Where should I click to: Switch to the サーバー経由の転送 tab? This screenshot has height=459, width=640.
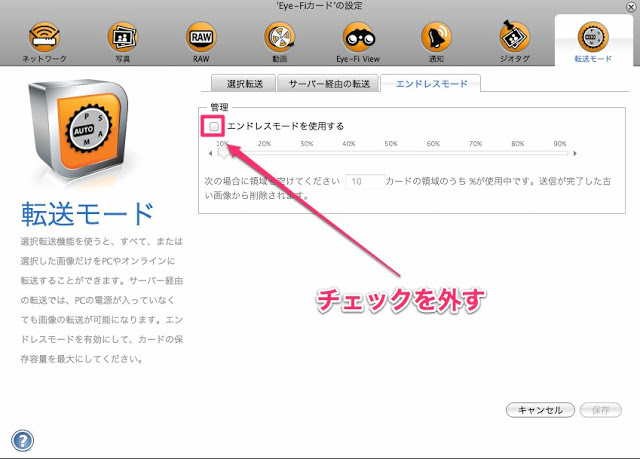pyautogui.click(x=329, y=84)
